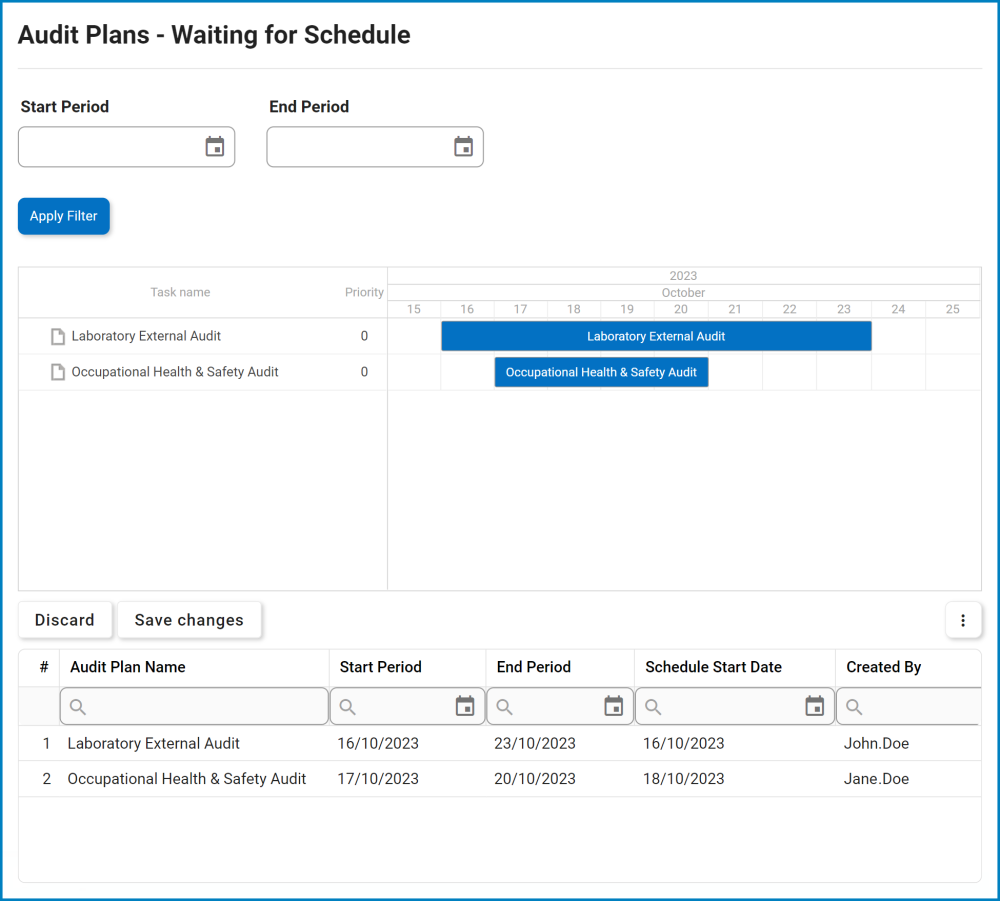Image resolution: width=1000 pixels, height=901 pixels.
Task: Open the Start Period filter calendar picker
Action: tap(215, 146)
